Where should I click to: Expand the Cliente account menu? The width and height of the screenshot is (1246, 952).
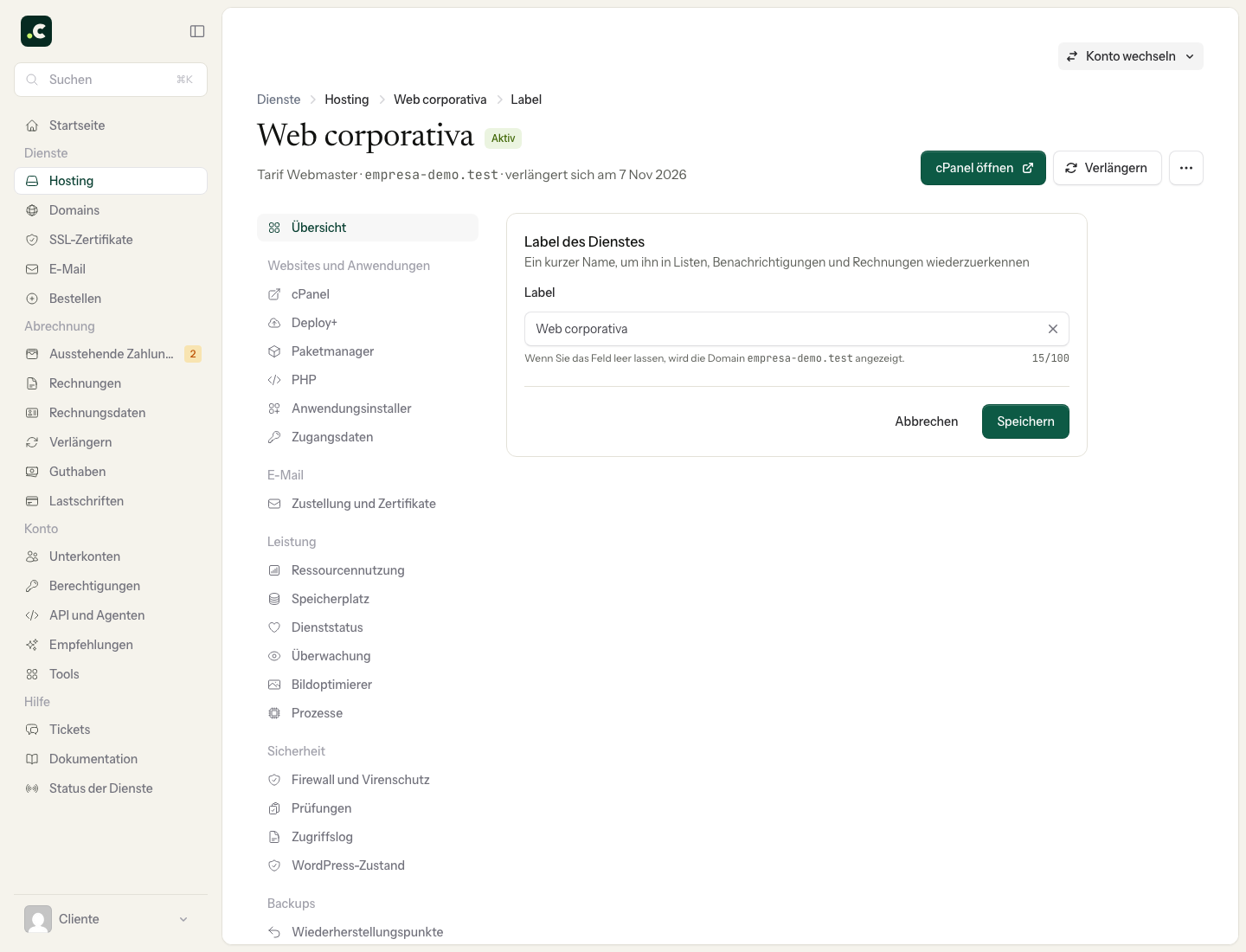(x=111, y=919)
